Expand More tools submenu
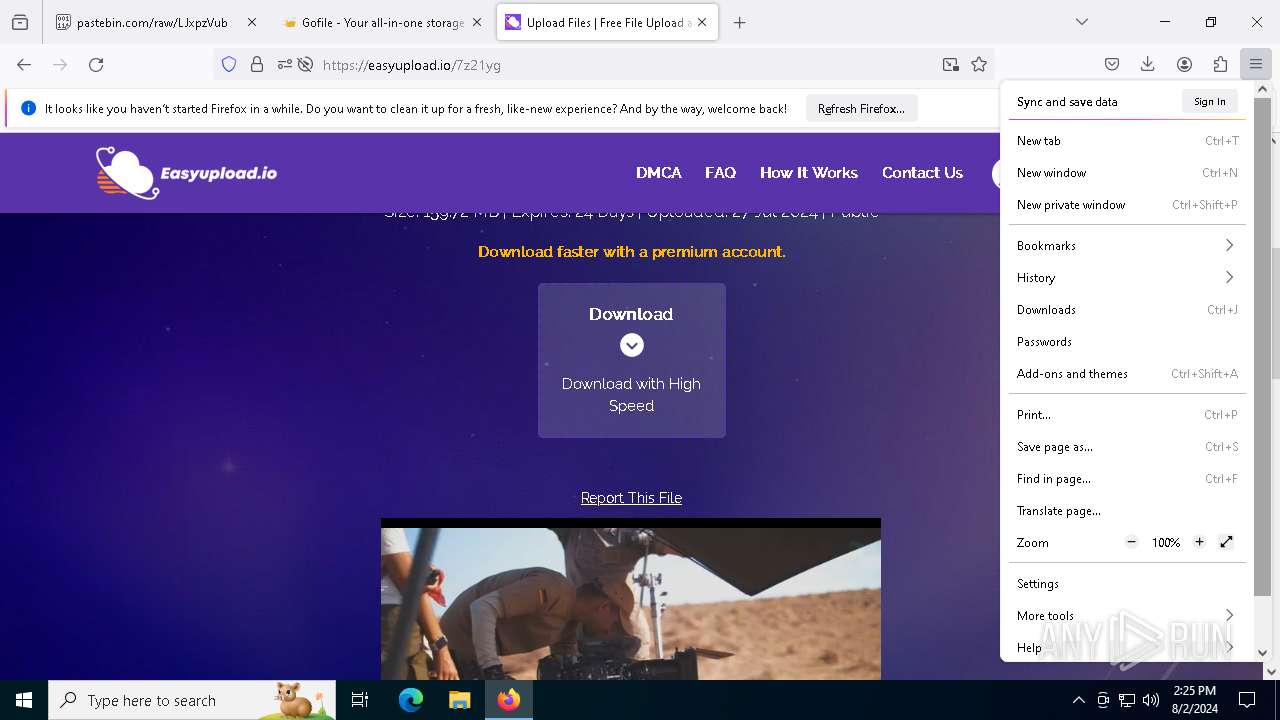This screenshot has height=720, width=1280. pos(1127,615)
